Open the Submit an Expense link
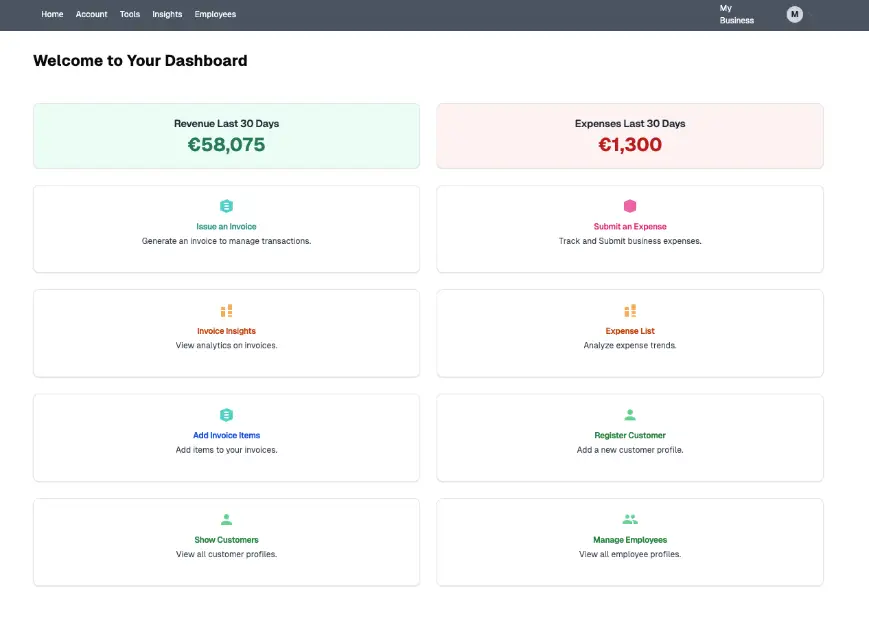The height and width of the screenshot is (630, 869). pyautogui.click(x=630, y=227)
